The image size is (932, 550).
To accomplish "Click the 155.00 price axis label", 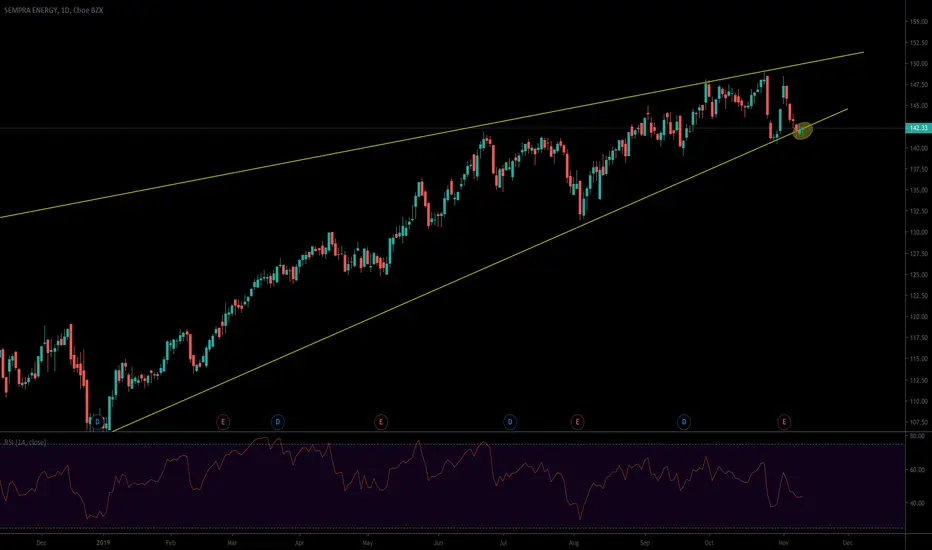I will click(x=918, y=21).
